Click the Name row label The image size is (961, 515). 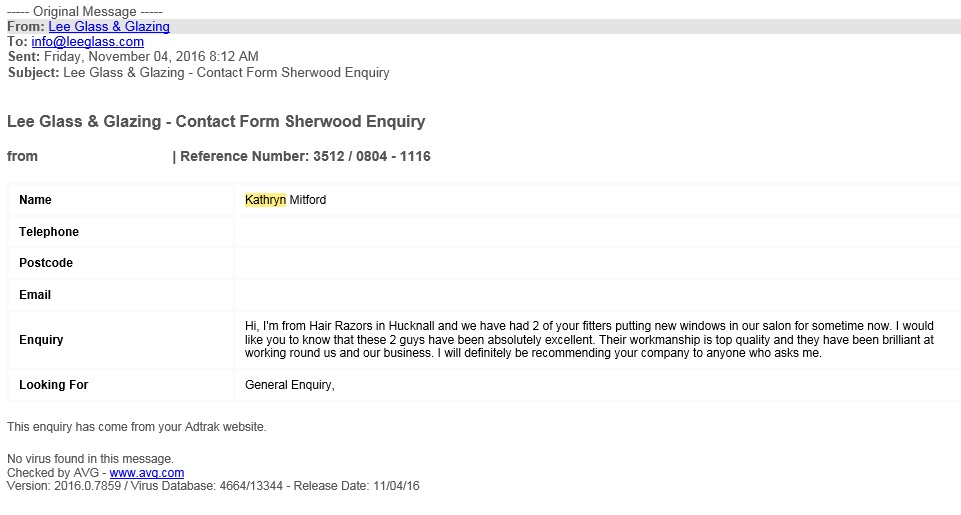[35, 200]
